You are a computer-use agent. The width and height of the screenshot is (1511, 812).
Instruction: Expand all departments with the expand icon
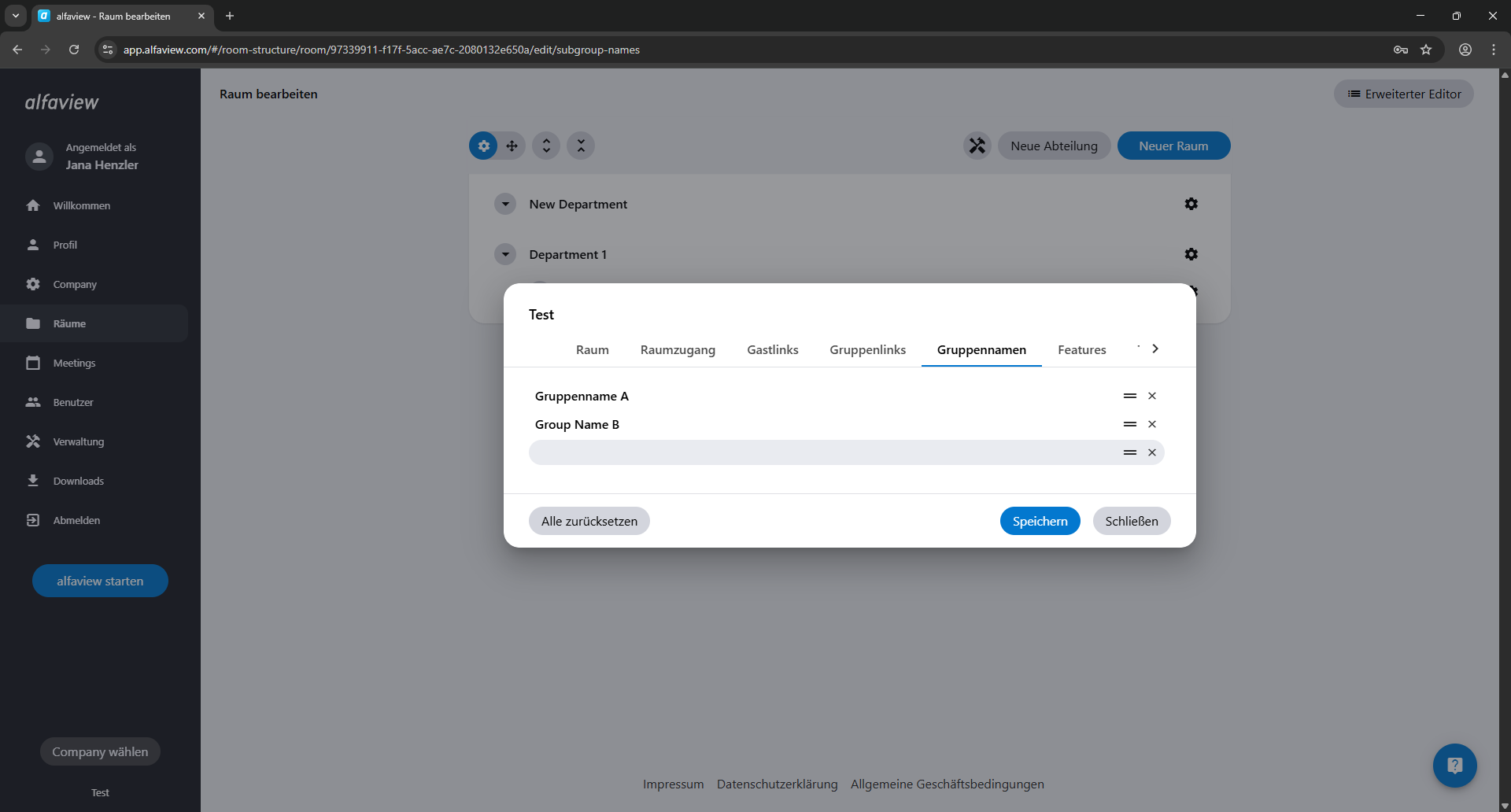[546, 146]
